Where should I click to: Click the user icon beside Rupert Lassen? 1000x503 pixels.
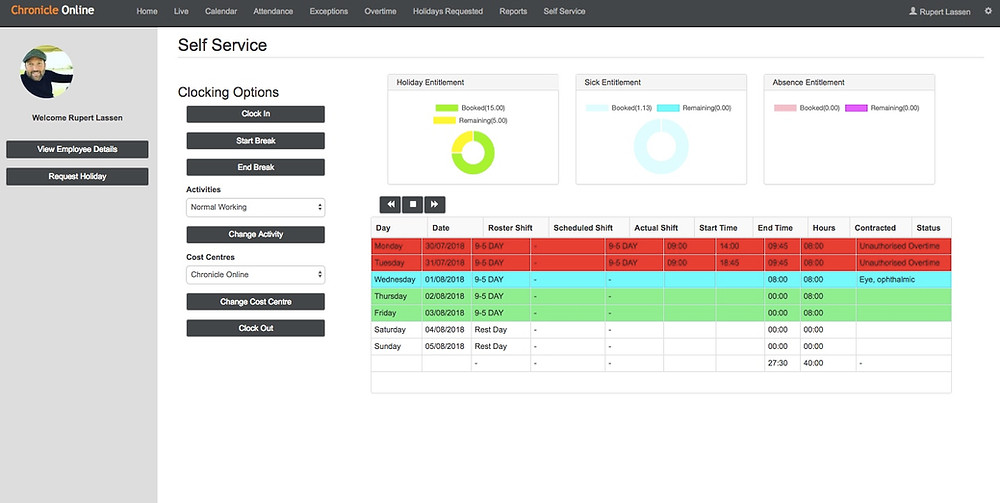point(913,11)
